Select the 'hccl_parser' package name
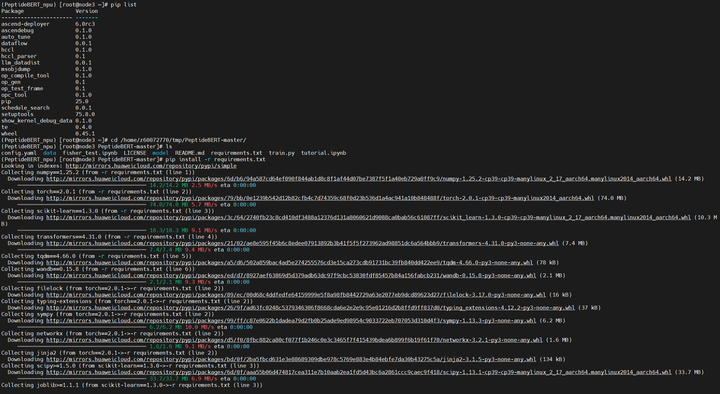720x394 pixels. coord(19,56)
